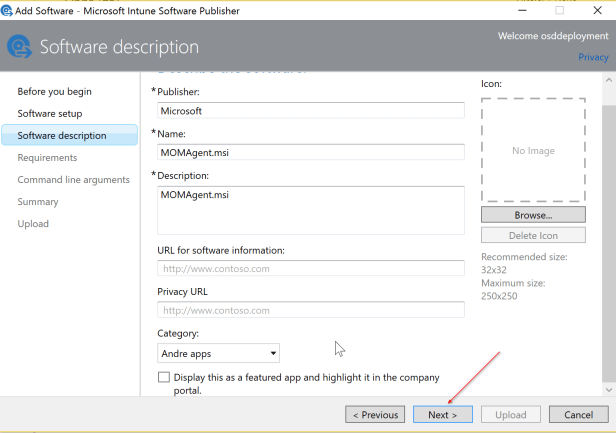Open the Upload step in sidebar
The height and width of the screenshot is (433, 616).
point(33,224)
